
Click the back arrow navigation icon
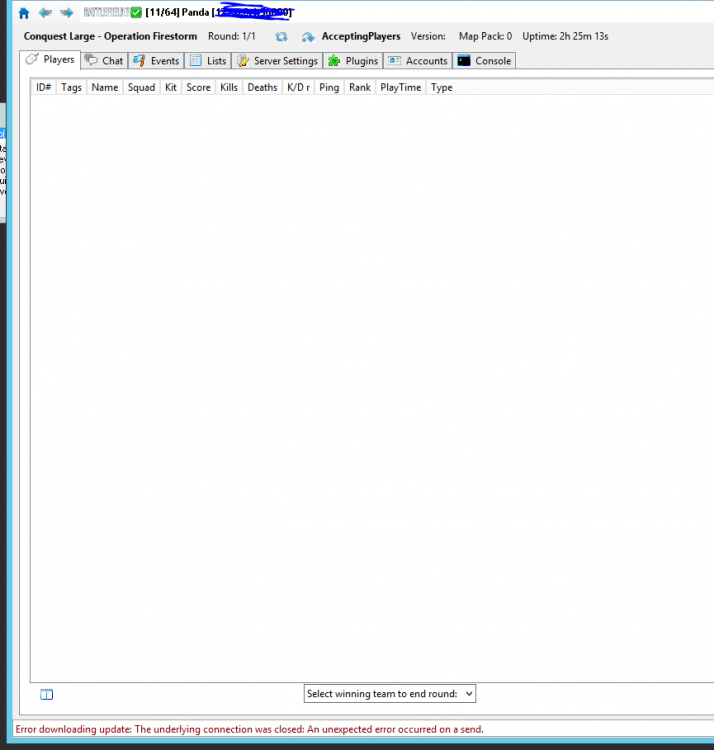(45, 12)
